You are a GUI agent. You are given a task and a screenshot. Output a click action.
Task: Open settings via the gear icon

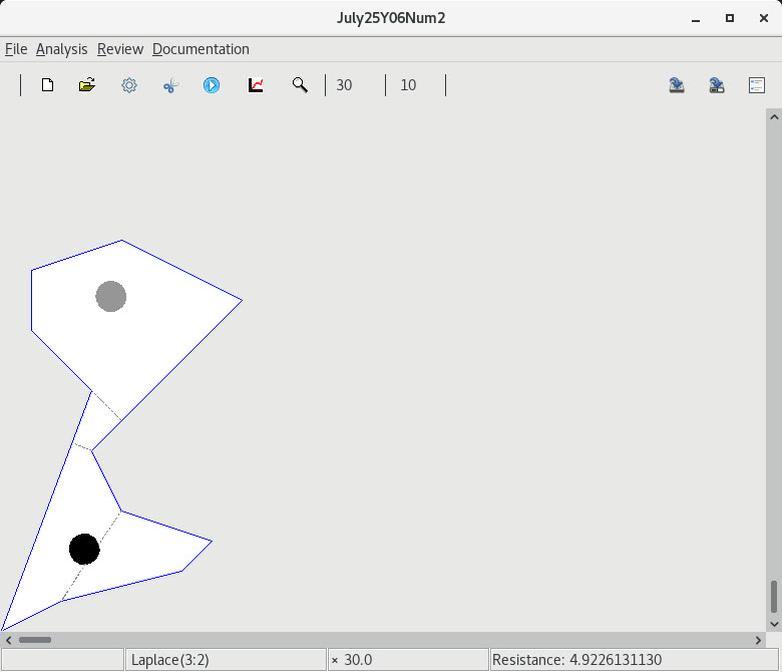tap(129, 85)
